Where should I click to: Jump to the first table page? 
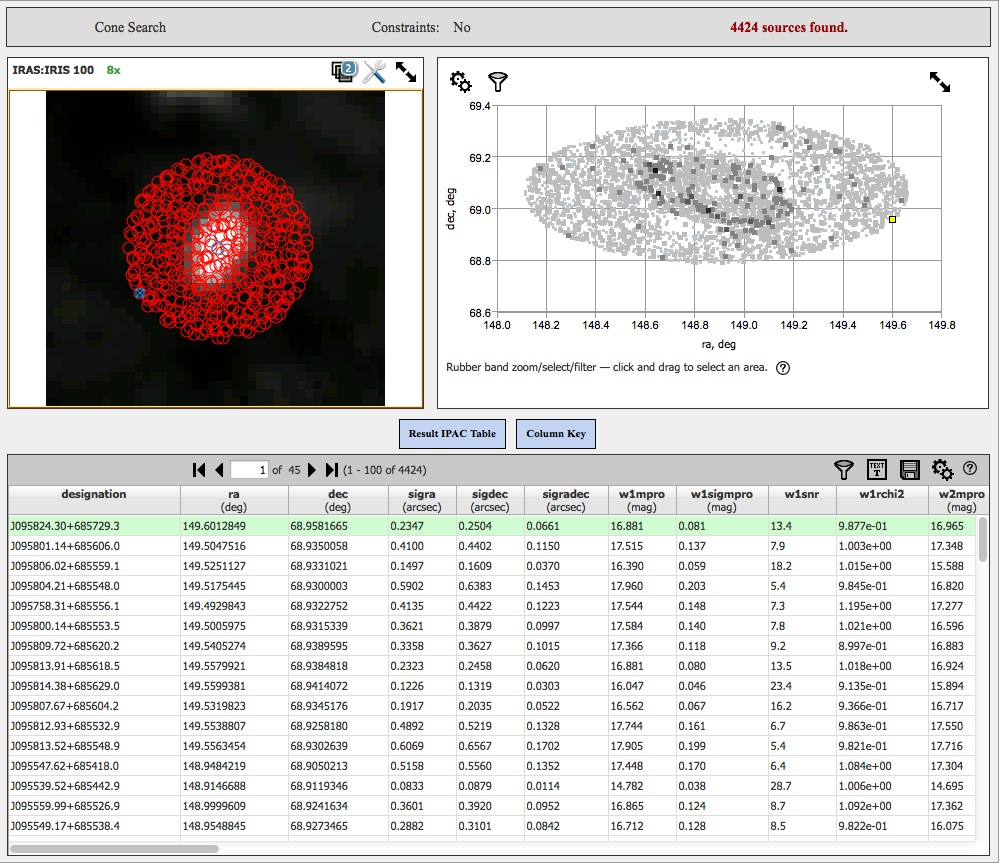point(199,470)
